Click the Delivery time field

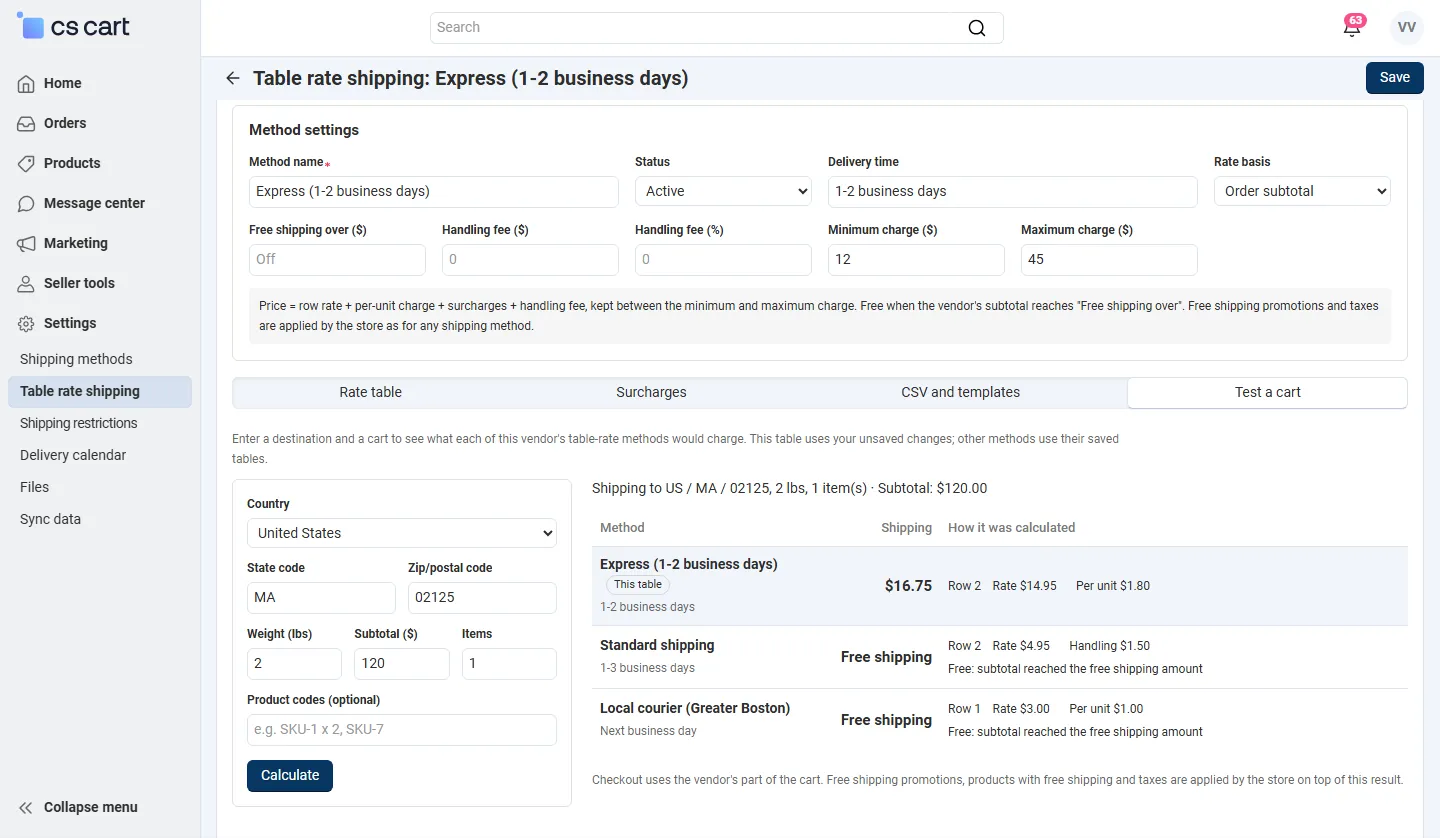click(1013, 191)
